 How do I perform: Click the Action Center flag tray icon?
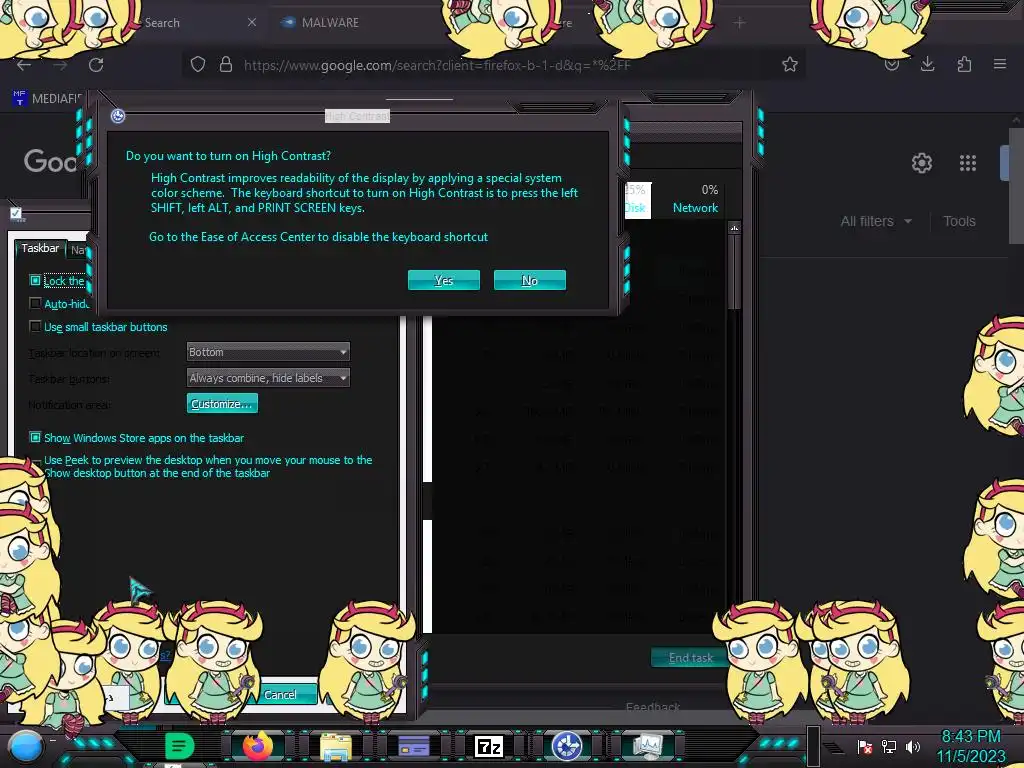(864, 746)
